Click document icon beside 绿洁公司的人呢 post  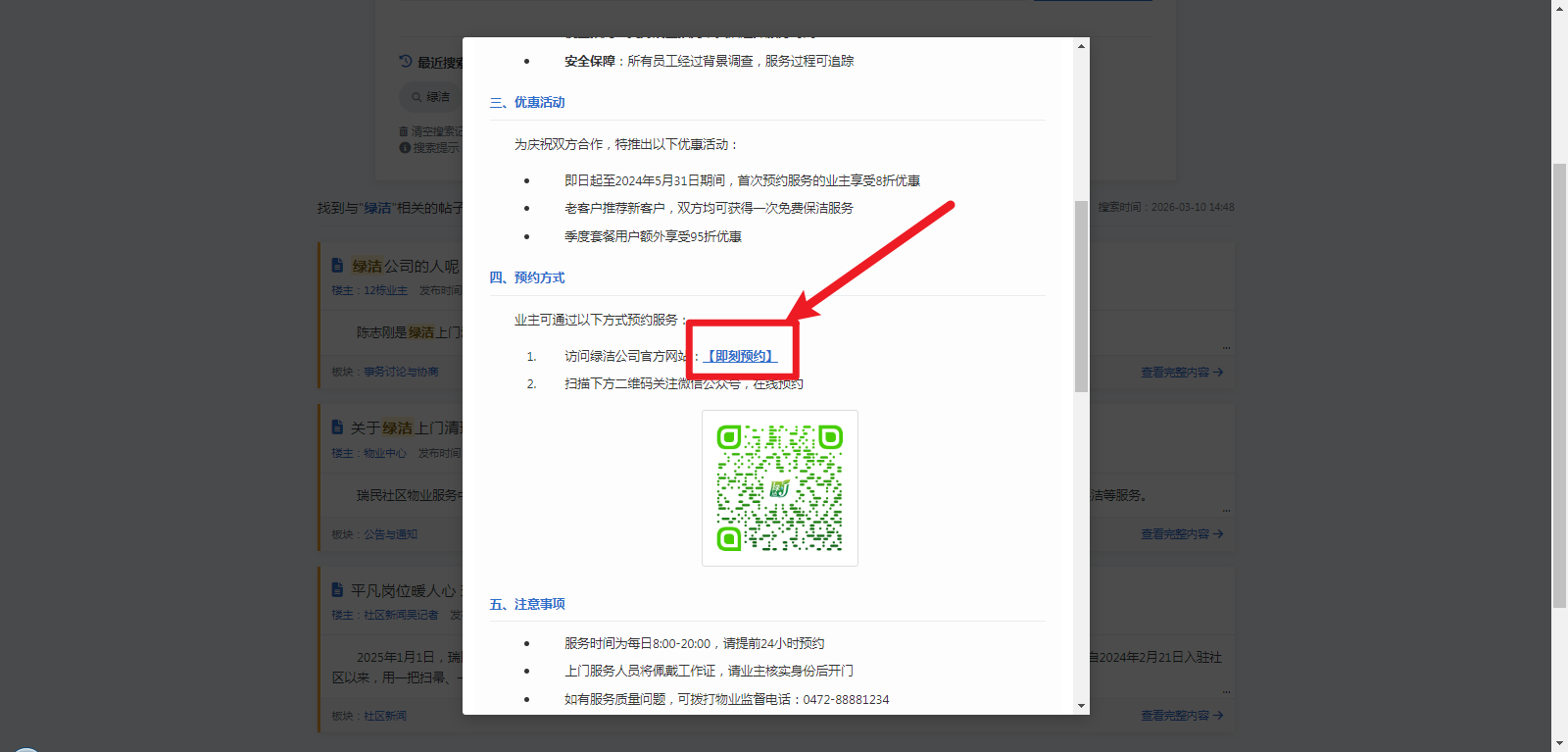(x=337, y=266)
